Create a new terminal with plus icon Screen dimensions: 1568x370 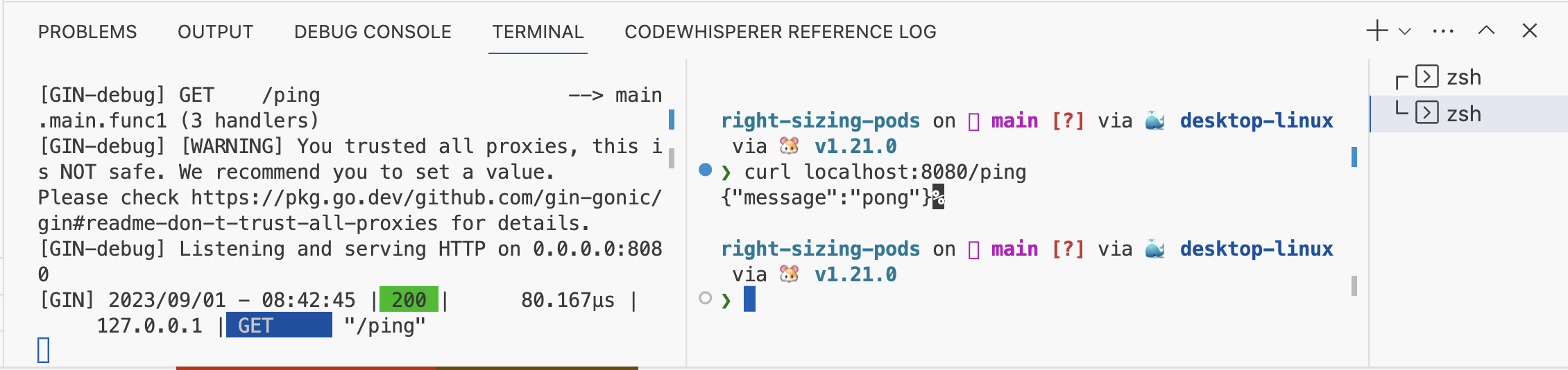1377,31
